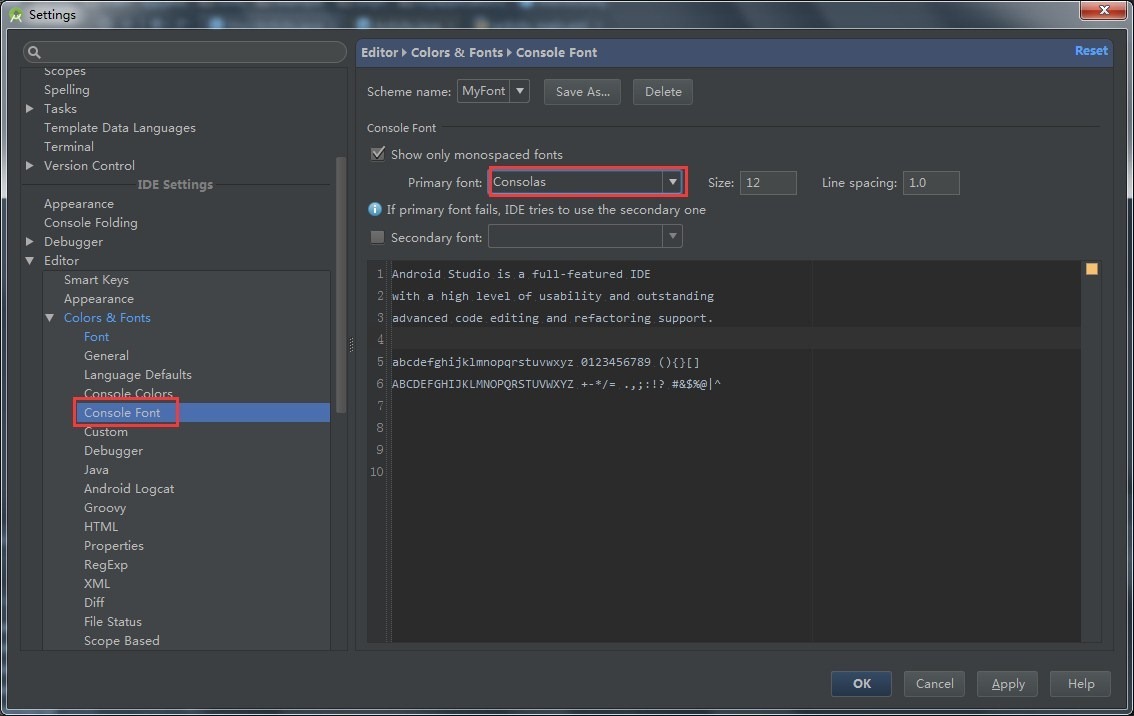This screenshot has height=716, width=1134.
Task: Click the Reset link
Action: pos(1090,51)
